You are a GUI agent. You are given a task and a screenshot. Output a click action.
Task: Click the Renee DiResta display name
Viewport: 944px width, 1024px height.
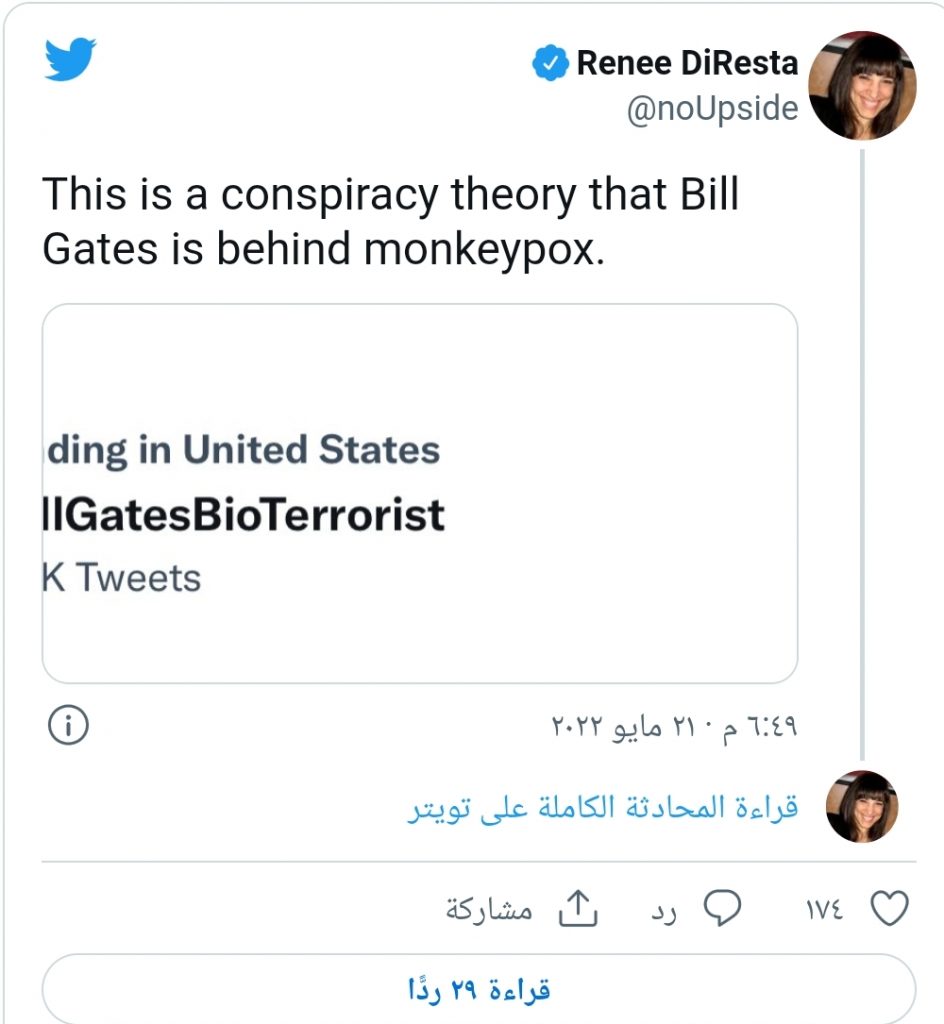pyautogui.click(x=687, y=64)
